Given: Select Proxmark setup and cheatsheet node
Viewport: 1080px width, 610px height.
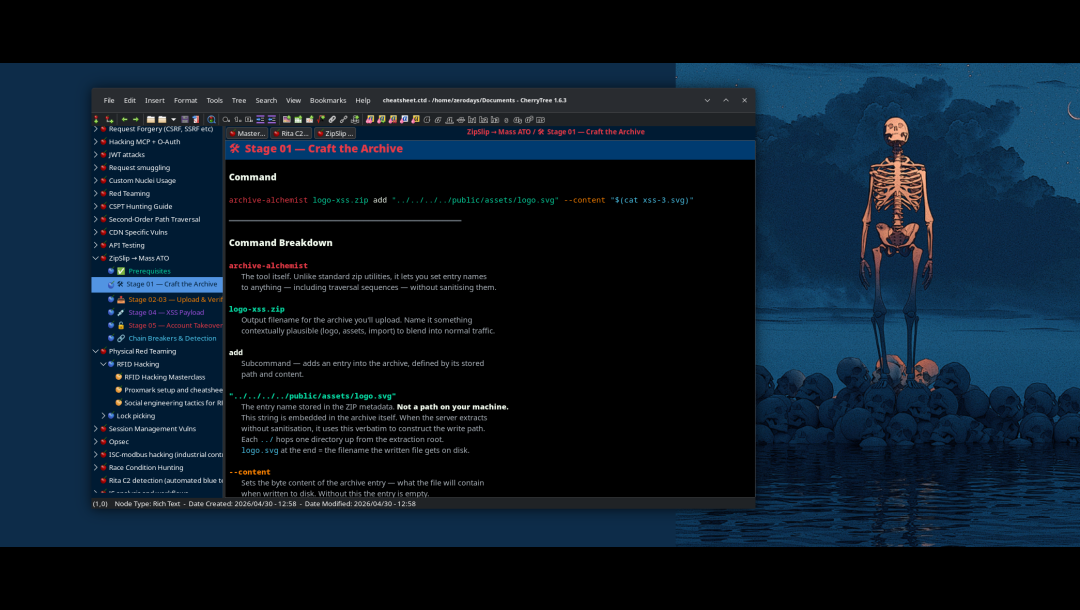Looking at the screenshot, I should [x=173, y=390].
